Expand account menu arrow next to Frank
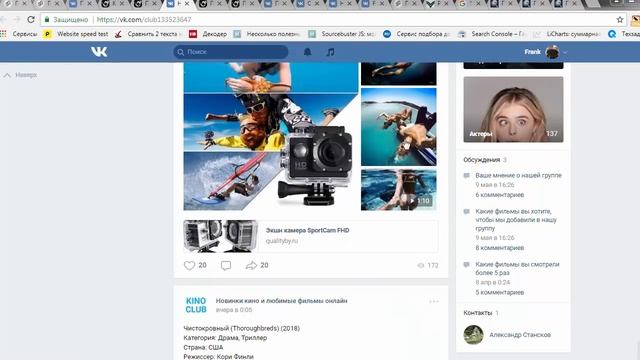The height and width of the screenshot is (360, 640). [565, 52]
